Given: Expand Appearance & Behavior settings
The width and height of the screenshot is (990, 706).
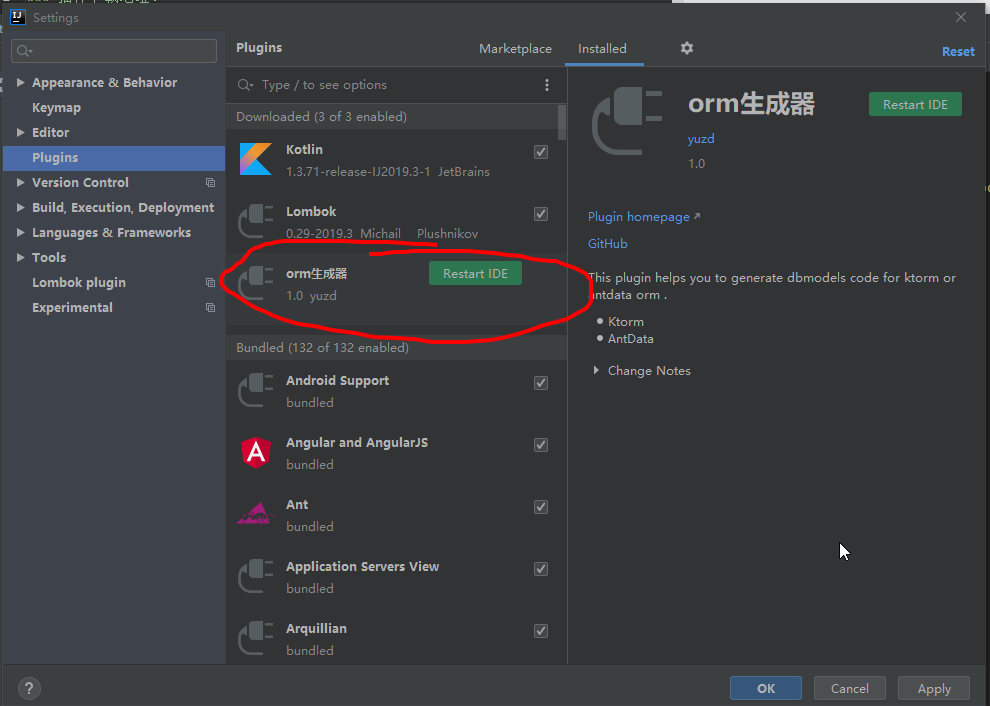Looking at the screenshot, I should click(20, 82).
